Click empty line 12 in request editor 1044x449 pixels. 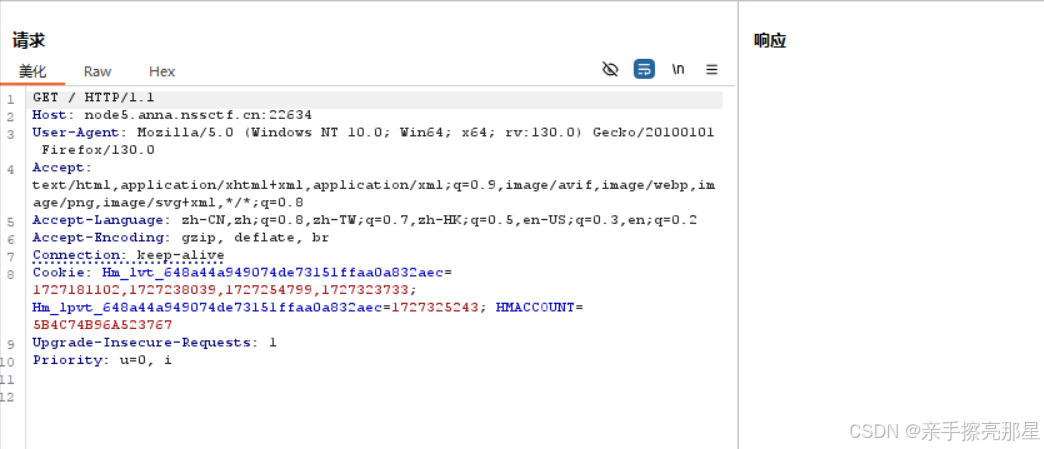click(373, 397)
